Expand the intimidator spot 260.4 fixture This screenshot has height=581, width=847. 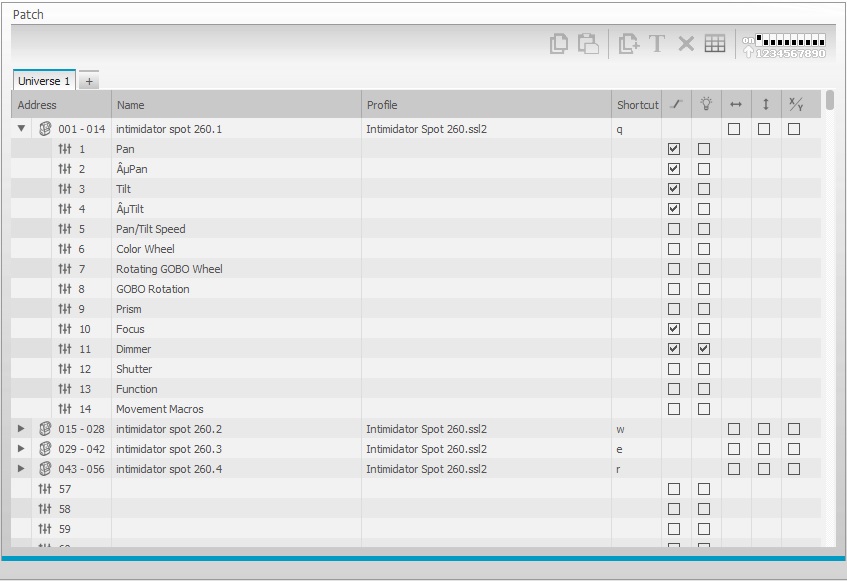pyautogui.click(x=21, y=469)
